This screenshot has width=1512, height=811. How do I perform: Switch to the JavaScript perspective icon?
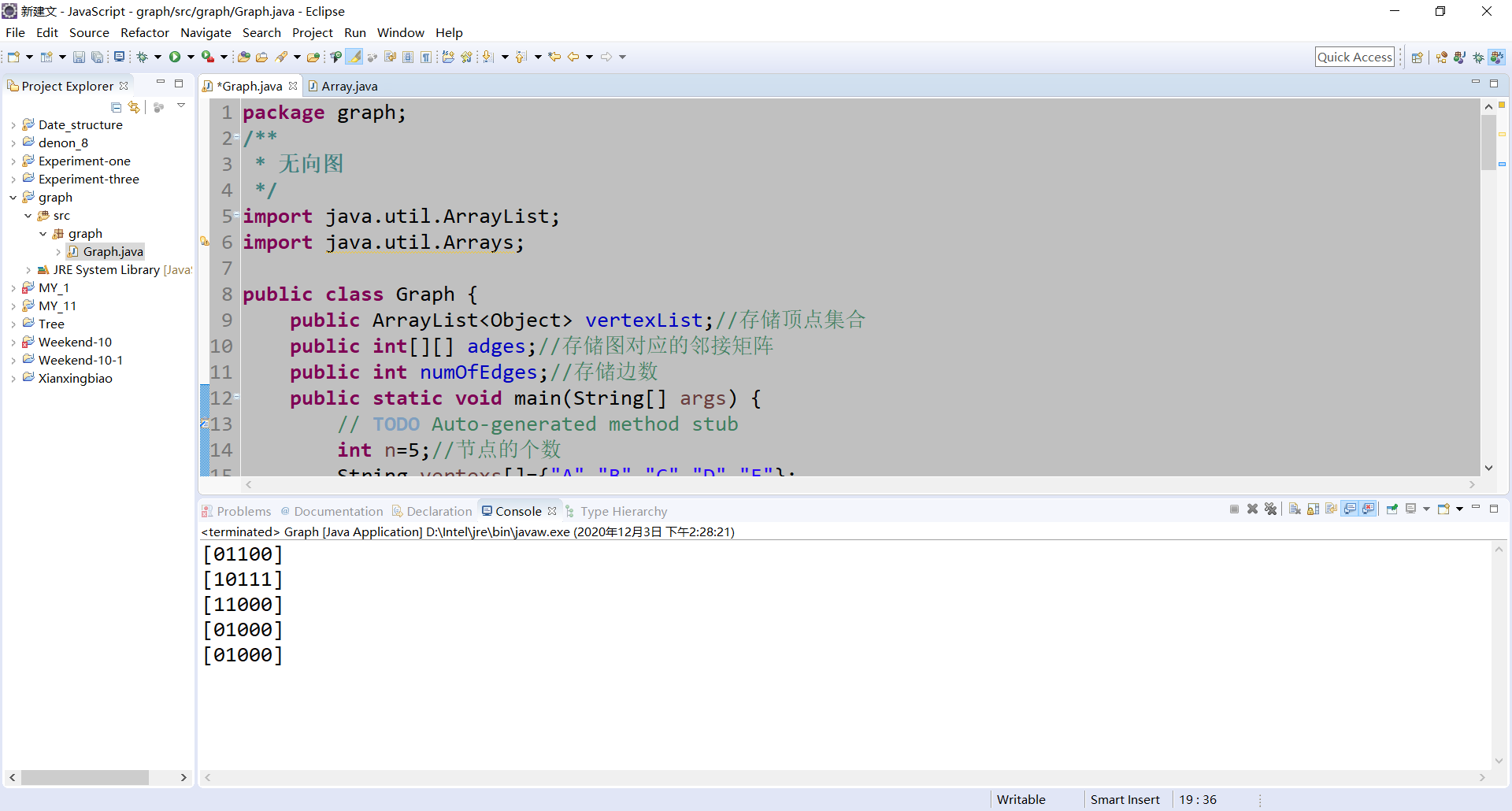pyautogui.click(x=1496, y=57)
